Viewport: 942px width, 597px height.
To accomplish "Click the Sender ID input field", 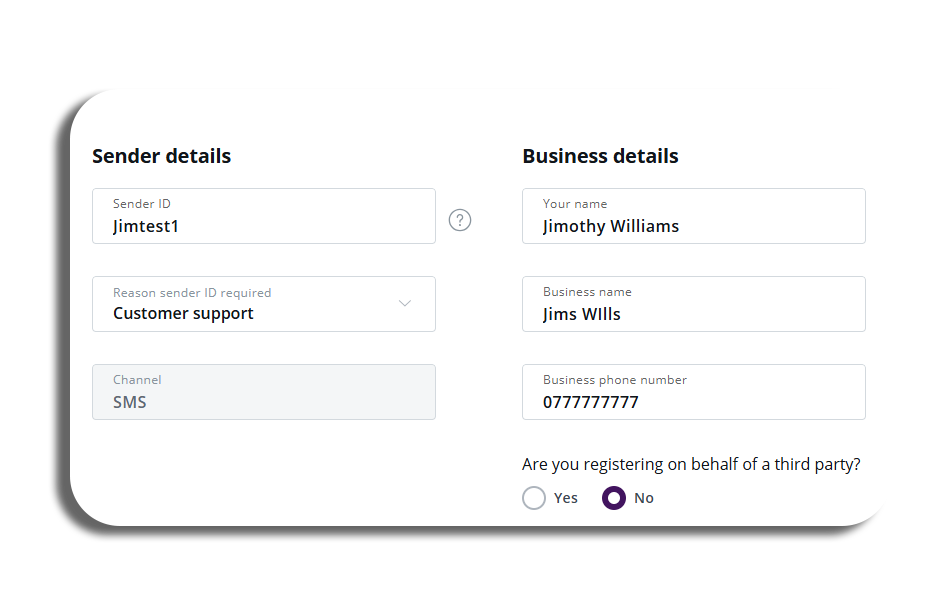I will click(264, 216).
